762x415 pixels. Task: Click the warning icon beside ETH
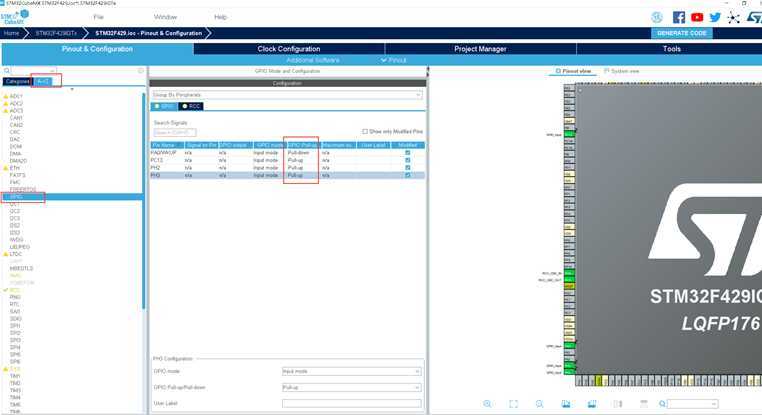pyautogui.click(x=6, y=168)
